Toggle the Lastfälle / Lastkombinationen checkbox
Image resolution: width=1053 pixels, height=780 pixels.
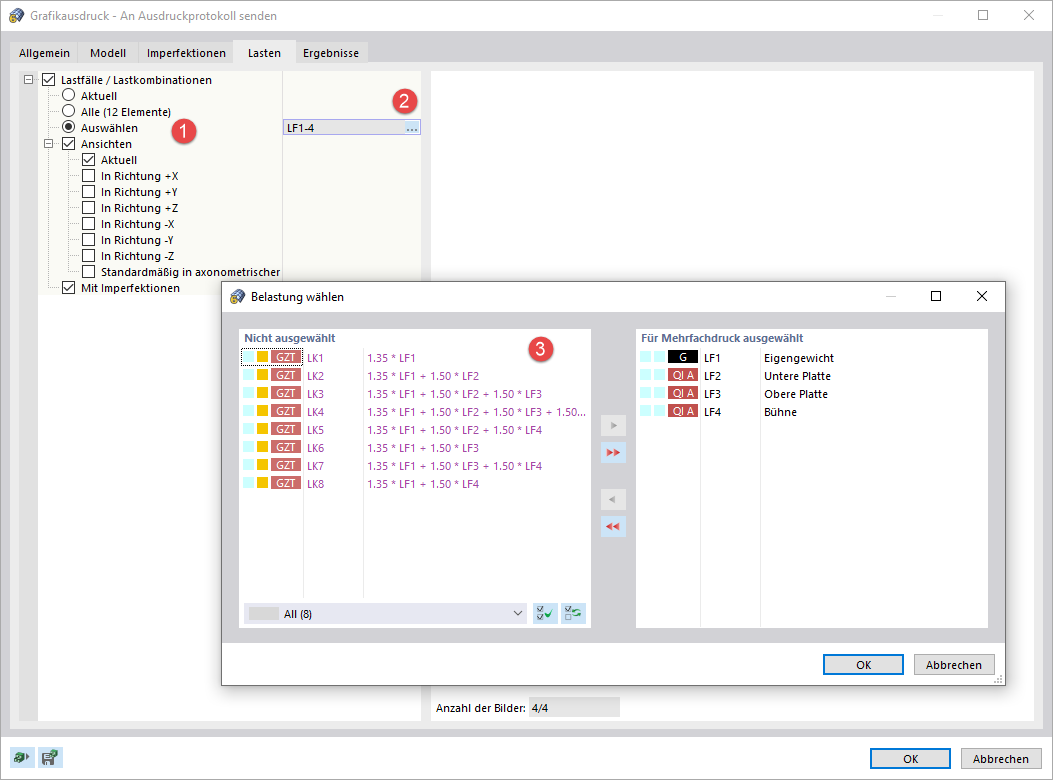(x=48, y=79)
